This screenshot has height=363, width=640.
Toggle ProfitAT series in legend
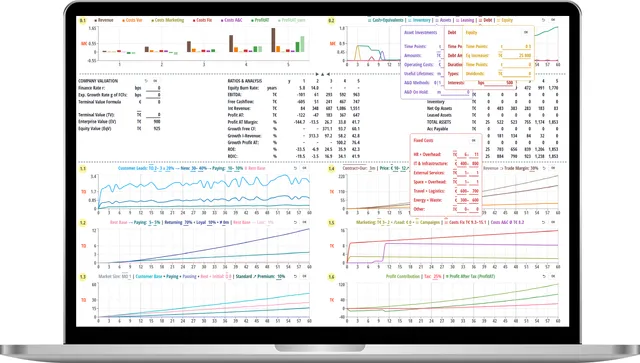pos(260,20)
